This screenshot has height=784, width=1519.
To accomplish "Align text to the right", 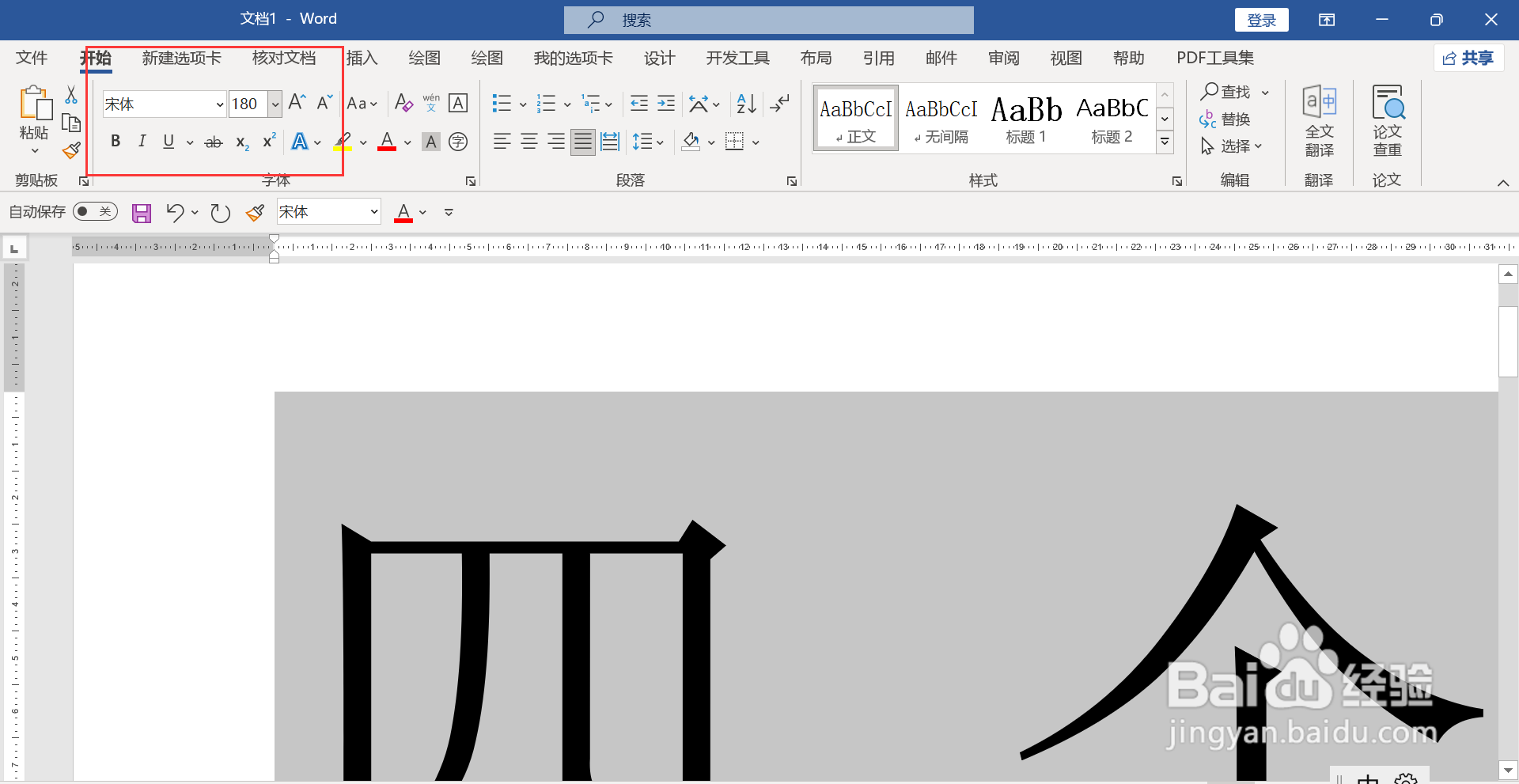I will point(556,142).
